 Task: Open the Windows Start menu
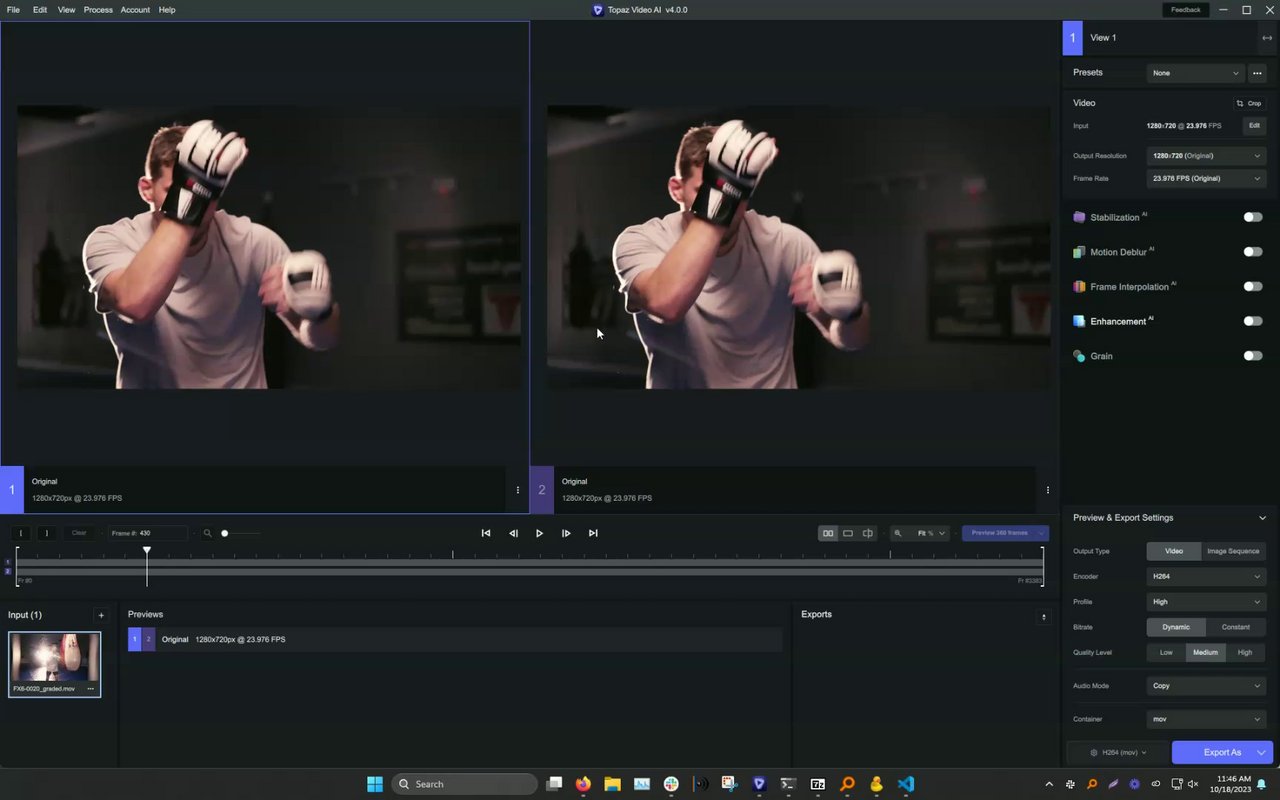click(x=375, y=784)
